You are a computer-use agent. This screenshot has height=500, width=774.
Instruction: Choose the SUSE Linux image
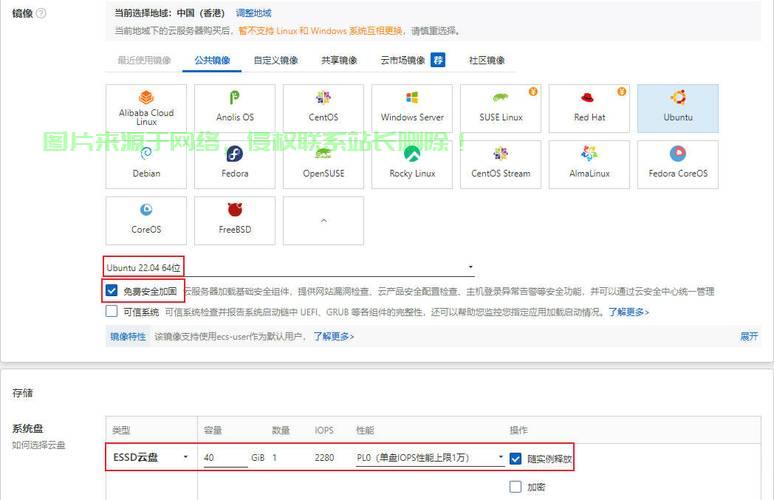tap(501, 108)
